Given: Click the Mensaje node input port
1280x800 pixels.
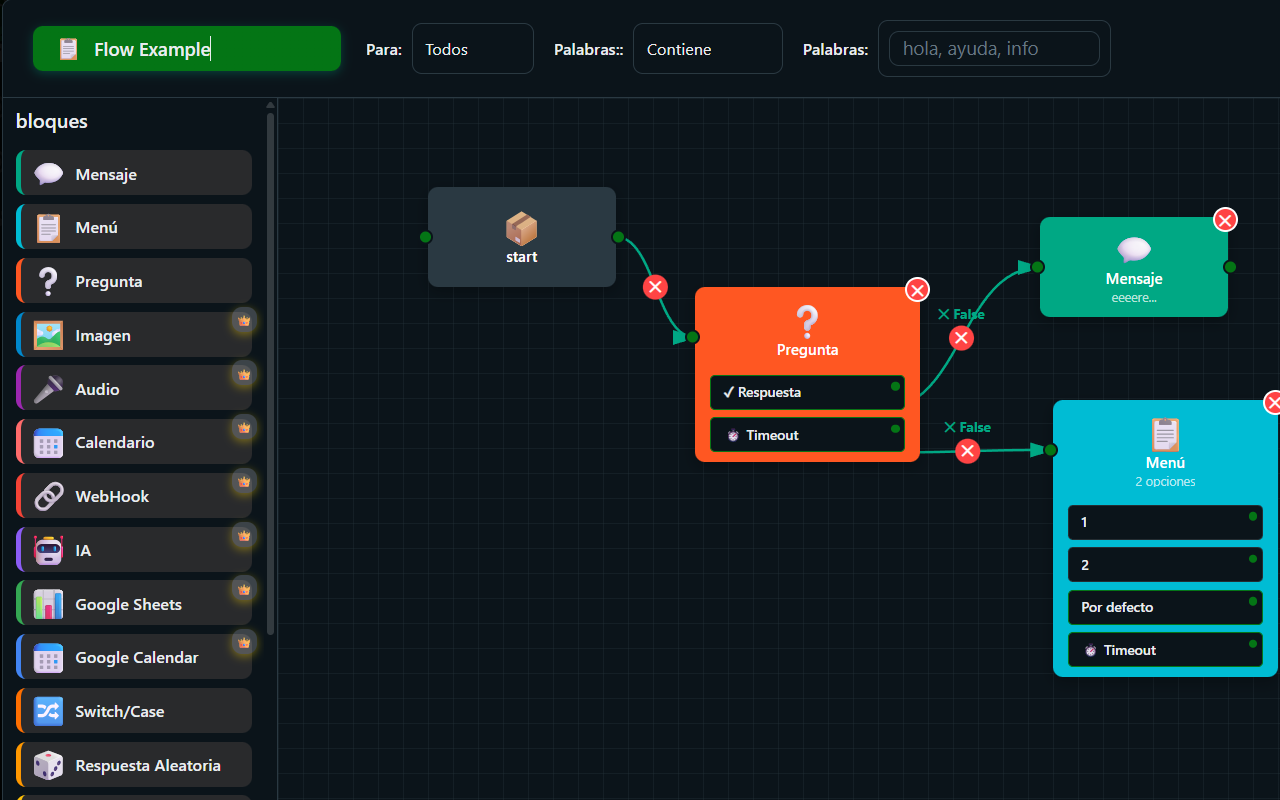Looking at the screenshot, I should (1038, 267).
